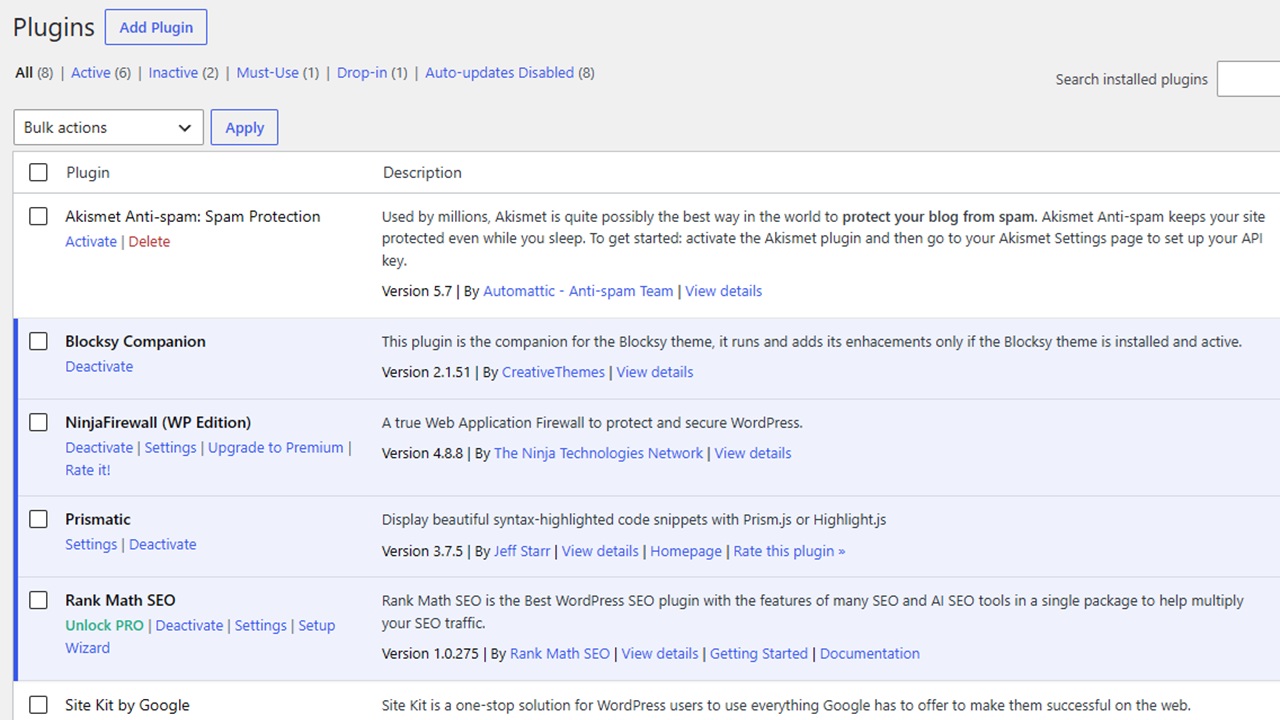
Task: Click the Akismet Anti-spam: Spam Protection title
Action: coord(193,216)
